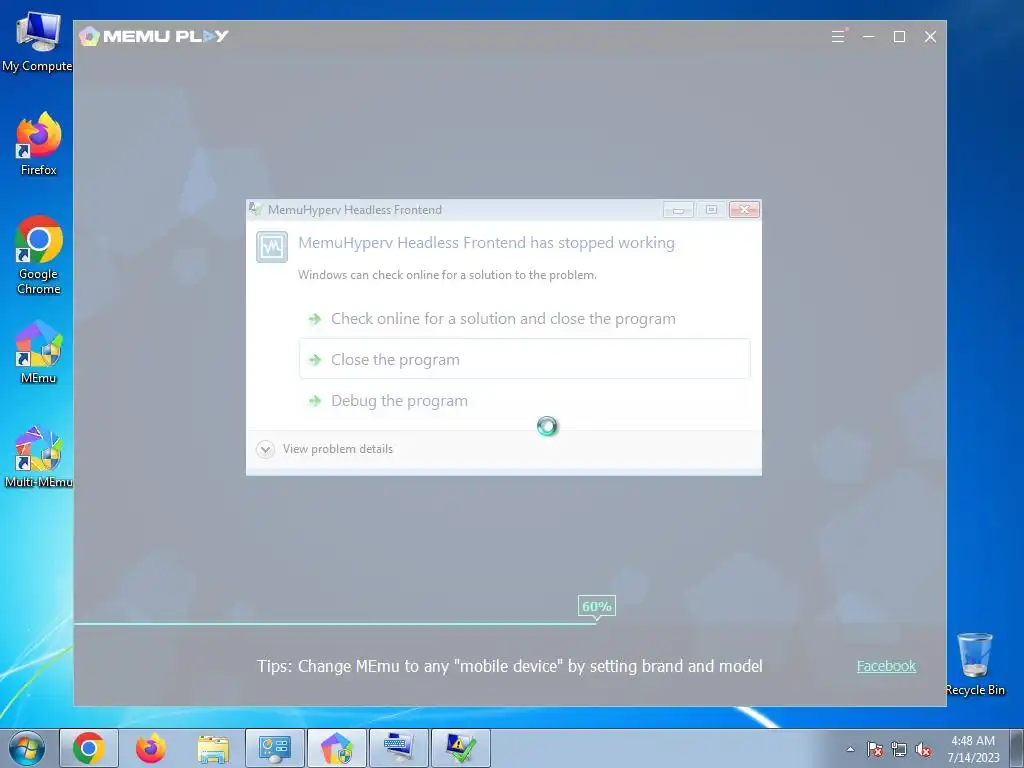Switch to MEmu taskbar item
This screenshot has height=768, width=1024.
pyautogui.click(x=336, y=748)
